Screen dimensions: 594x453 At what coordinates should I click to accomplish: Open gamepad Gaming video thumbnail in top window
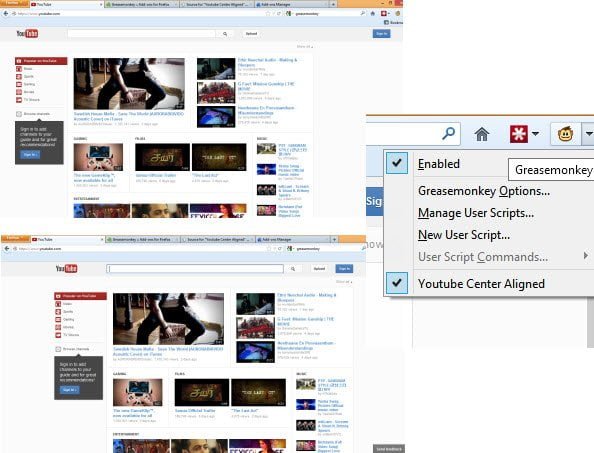click(98, 157)
